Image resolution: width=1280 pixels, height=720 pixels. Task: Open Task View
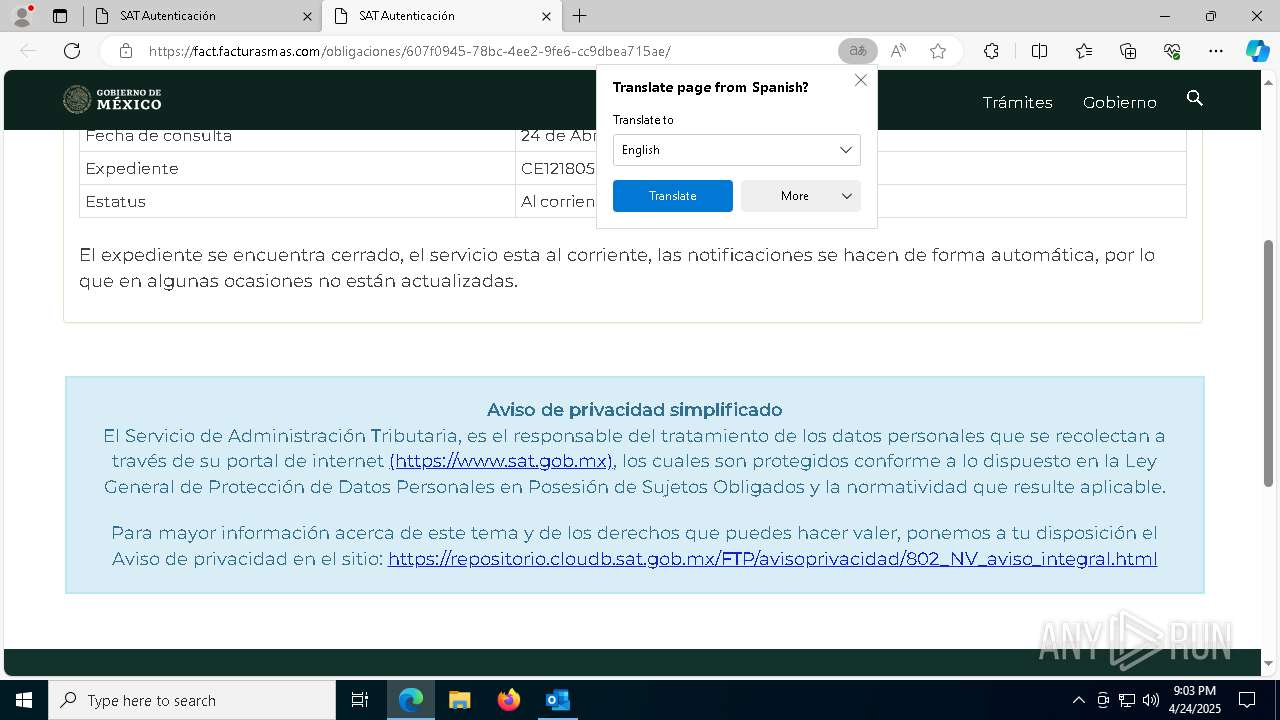click(360, 700)
